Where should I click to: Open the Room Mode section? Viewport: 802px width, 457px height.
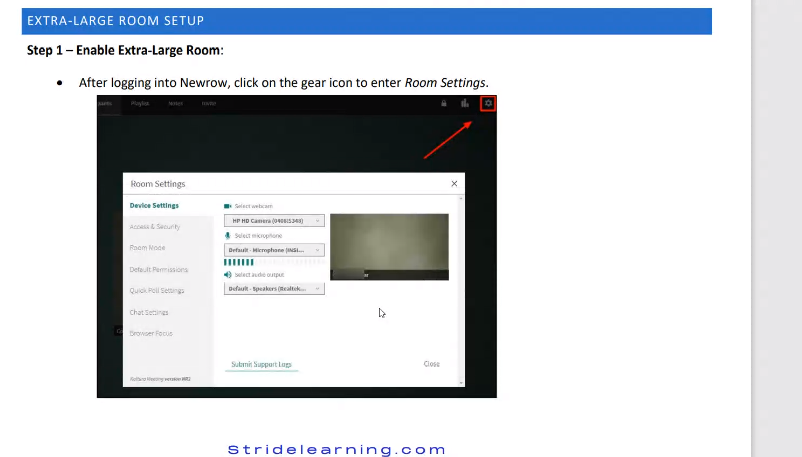[x=147, y=248]
